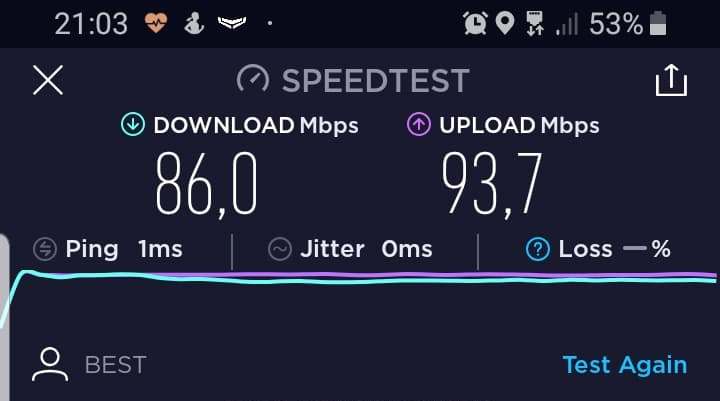This screenshot has height=401, width=720.
Task: Tap the speed graph line
Action: pos(363,278)
